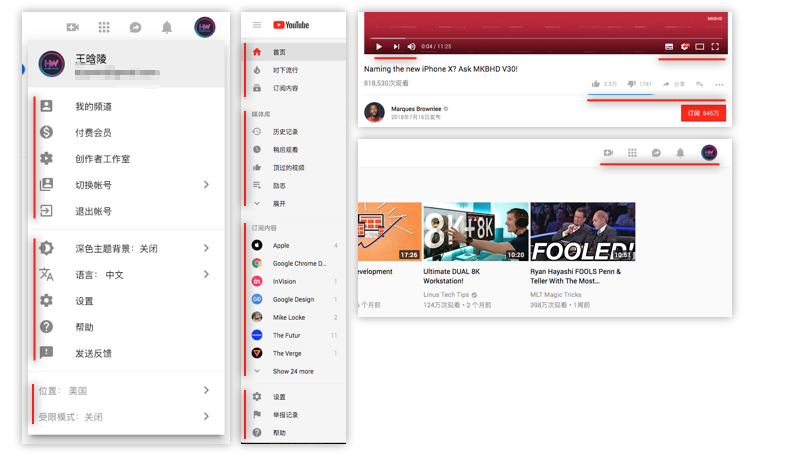Open the three-dot more actions menu
Image resolution: width=791 pixels, height=458 pixels.
pyautogui.click(x=719, y=84)
